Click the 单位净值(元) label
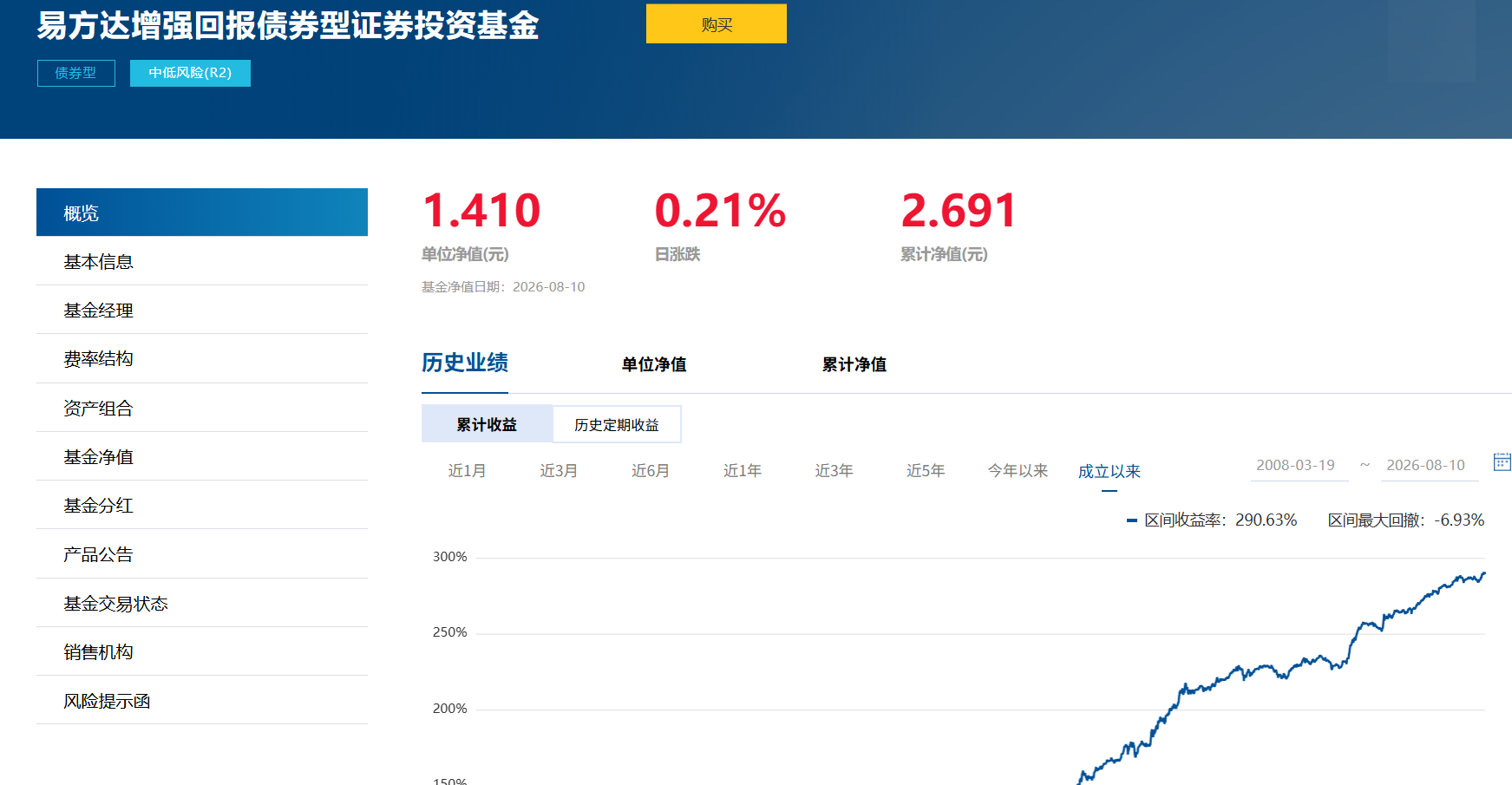The image size is (1512, 785). 465,254
